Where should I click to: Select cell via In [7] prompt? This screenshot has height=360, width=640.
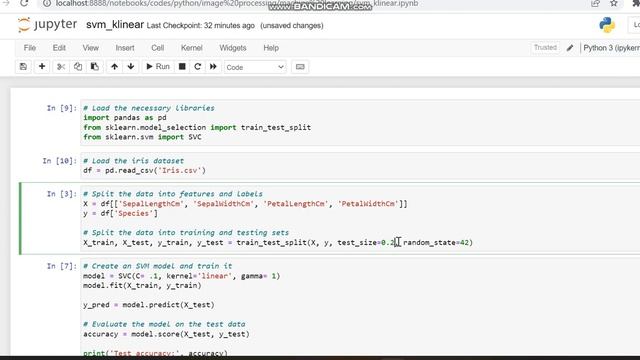(61, 266)
